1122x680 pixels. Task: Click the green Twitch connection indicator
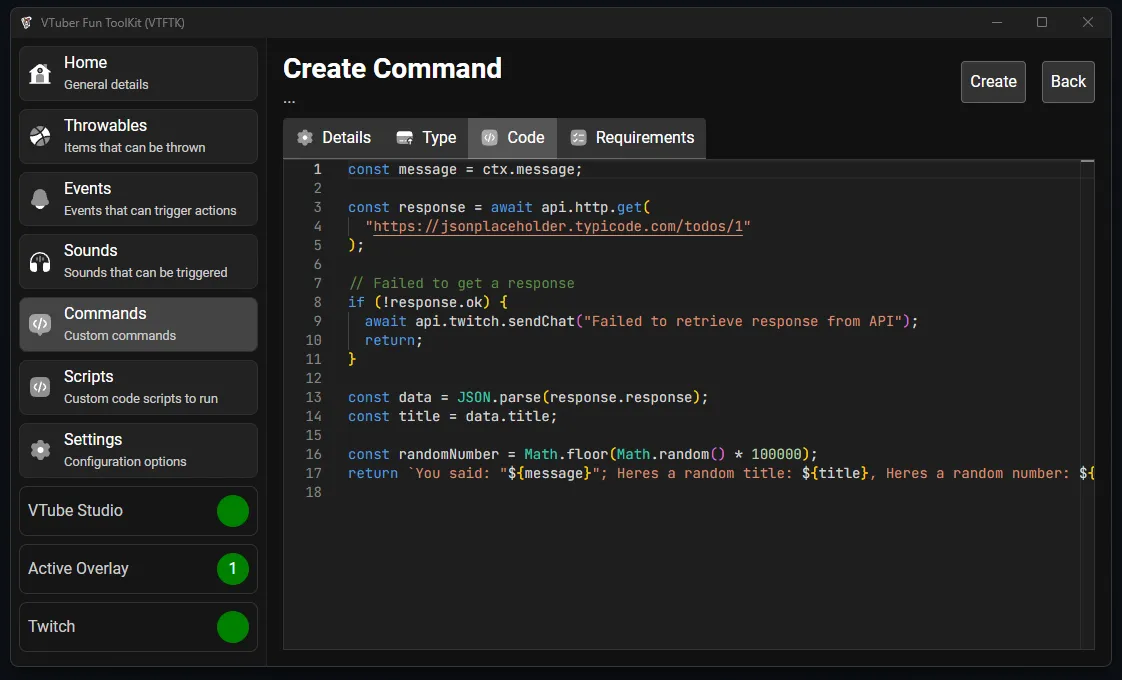coord(232,627)
